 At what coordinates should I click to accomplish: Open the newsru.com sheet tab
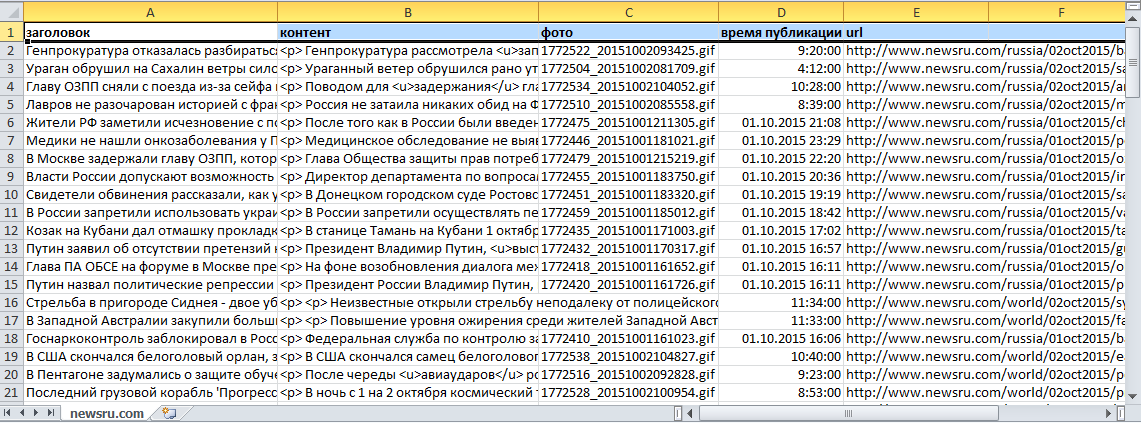[x=108, y=414]
